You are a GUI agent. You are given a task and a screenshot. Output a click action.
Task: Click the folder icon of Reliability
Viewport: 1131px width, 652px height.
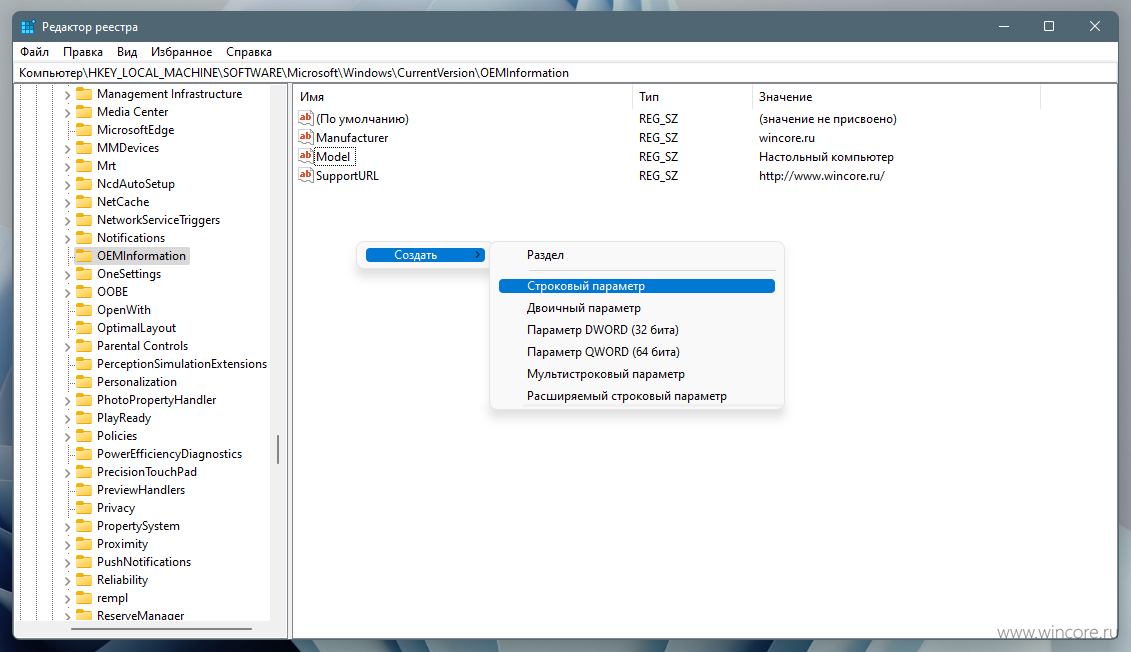pyautogui.click(x=84, y=580)
